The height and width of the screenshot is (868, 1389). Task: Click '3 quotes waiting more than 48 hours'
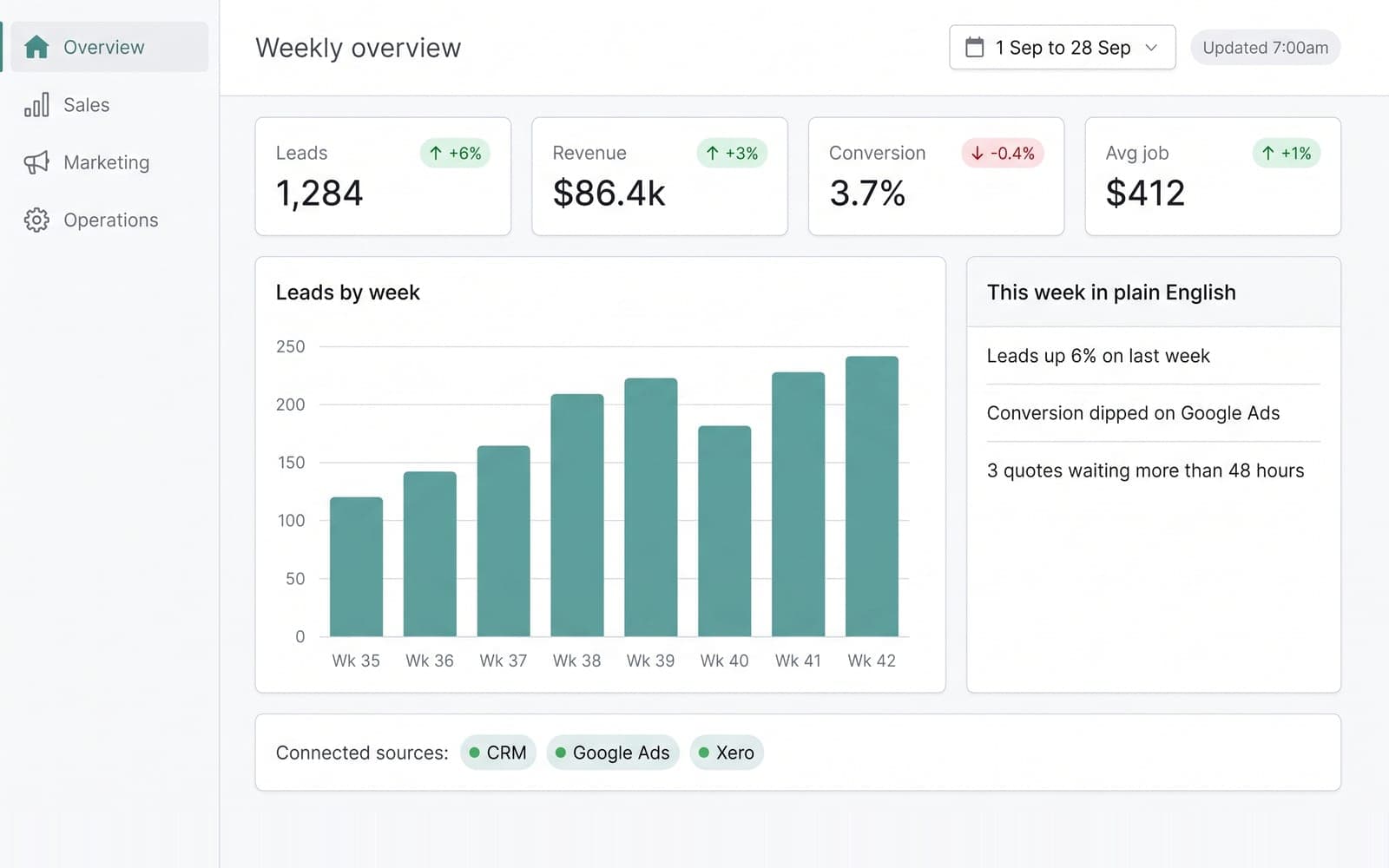point(1145,470)
